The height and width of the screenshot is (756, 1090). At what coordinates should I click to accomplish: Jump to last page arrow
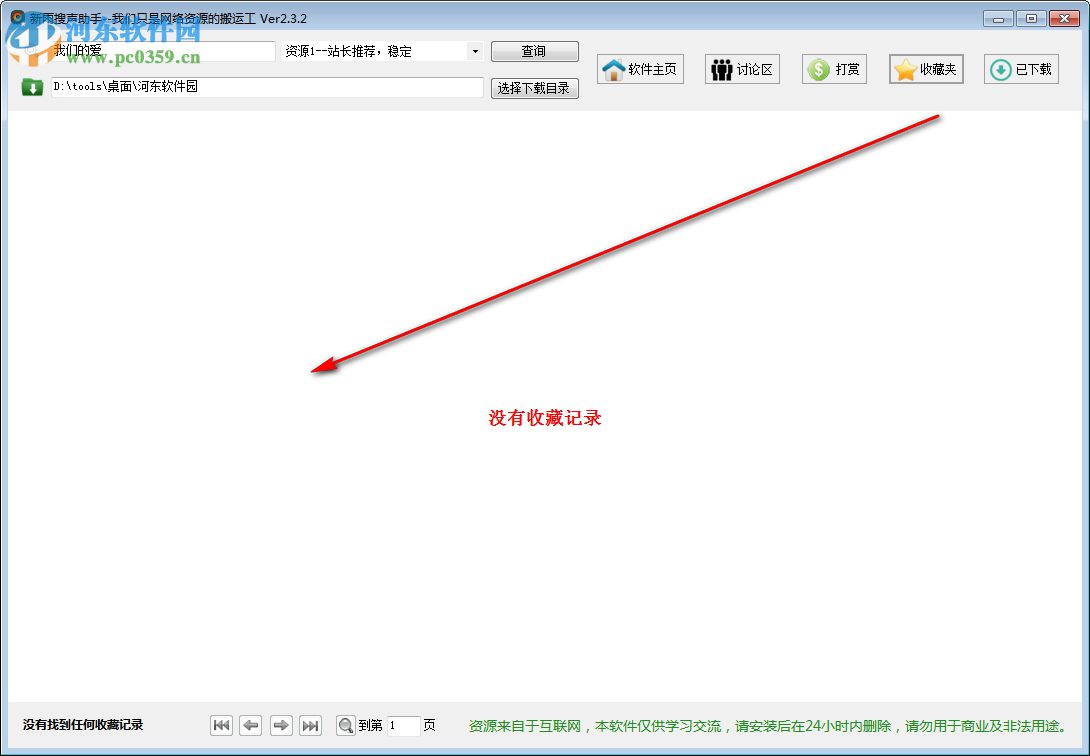310,725
